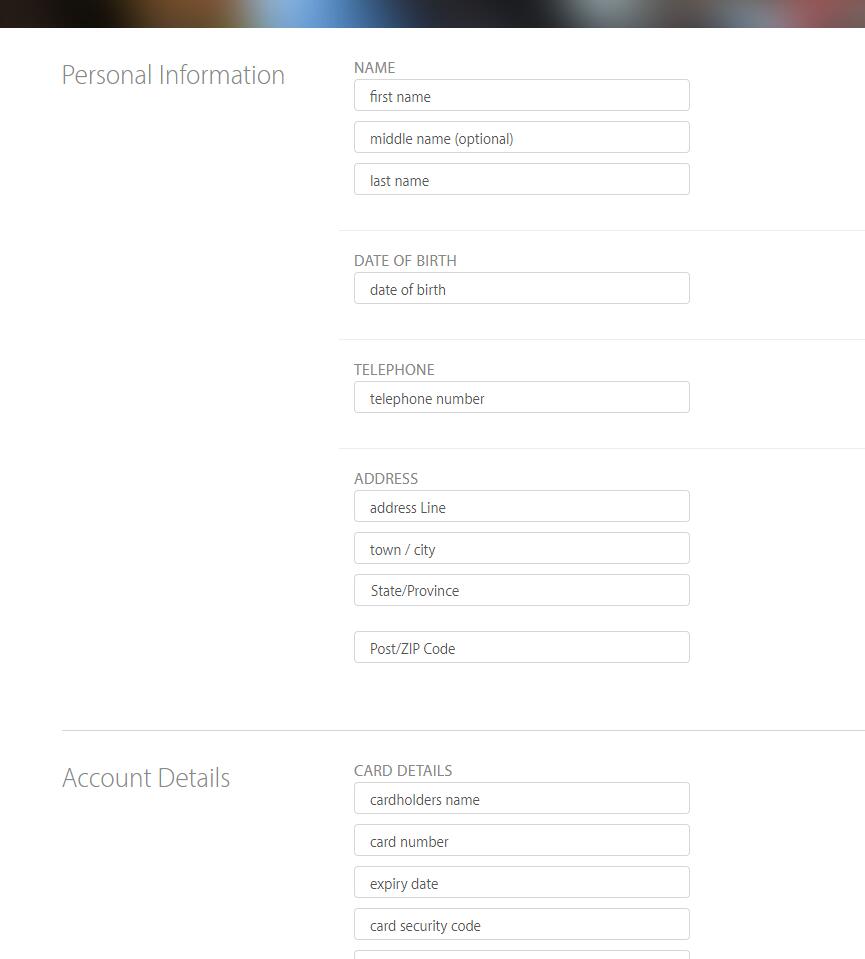Click the Personal Information heading

(x=173, y=75)
